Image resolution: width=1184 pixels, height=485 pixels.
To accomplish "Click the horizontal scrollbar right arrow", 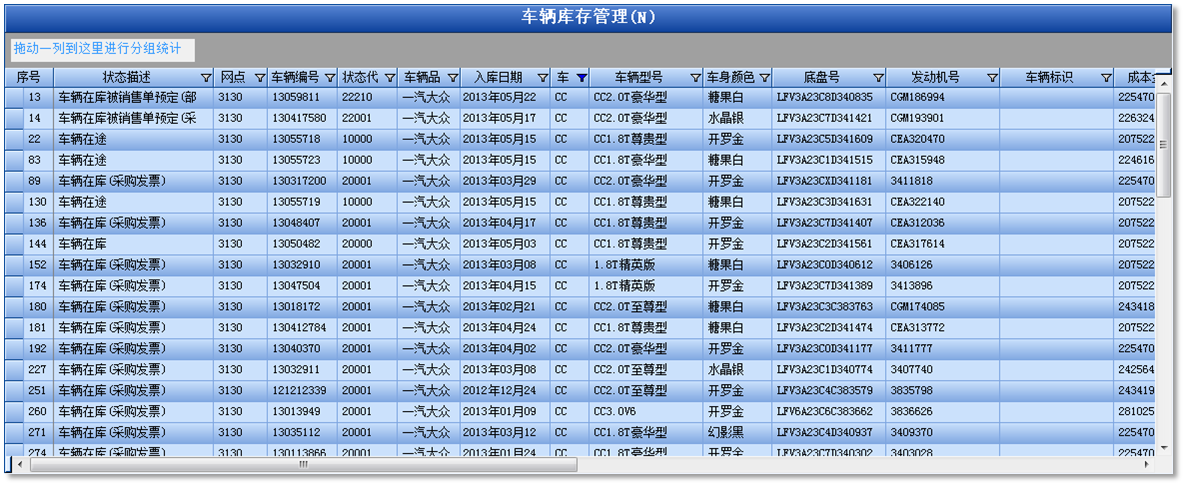I will click(1148, 465).
